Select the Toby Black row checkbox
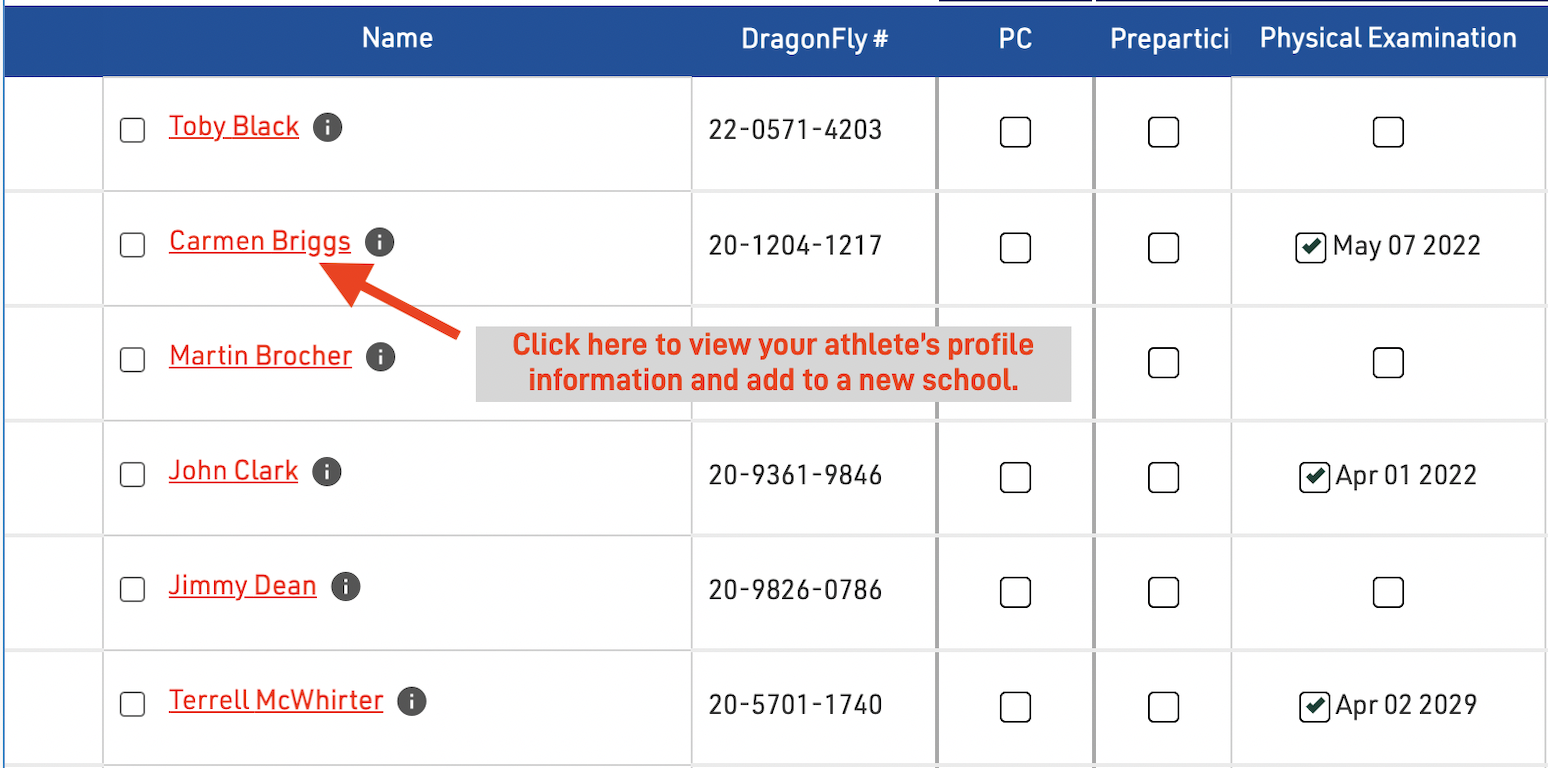The image size is (1548, 768). click(x=132, y=130)
